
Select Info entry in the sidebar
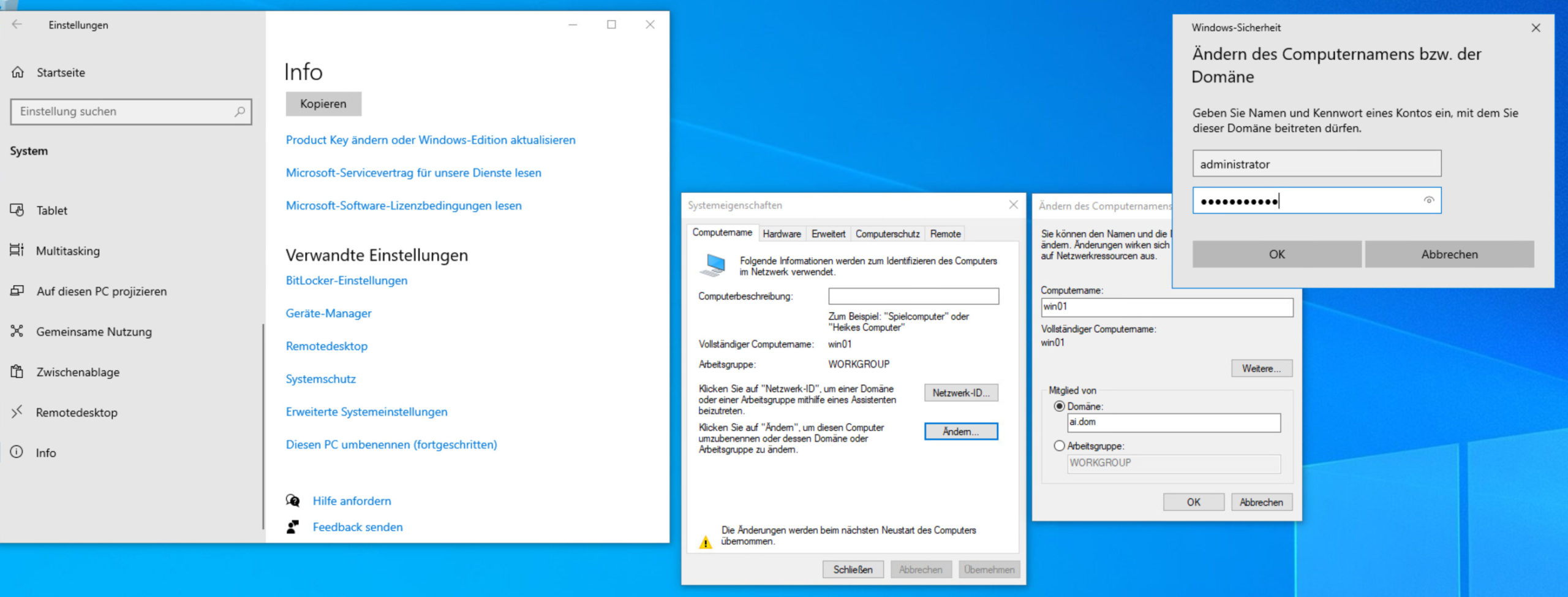[45, 453]
